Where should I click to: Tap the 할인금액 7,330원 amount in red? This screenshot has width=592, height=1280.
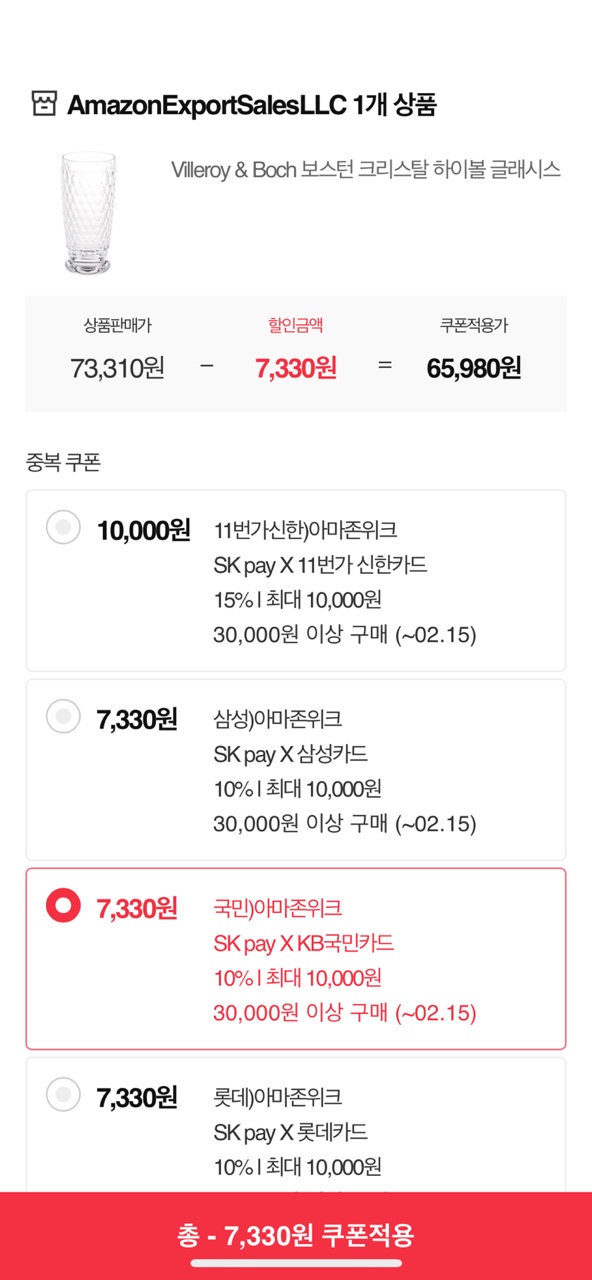tap(296, 368)
